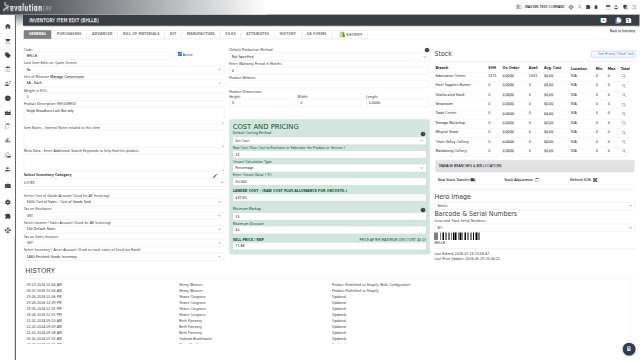Click the save icon in the title bar

coord(629,20)
